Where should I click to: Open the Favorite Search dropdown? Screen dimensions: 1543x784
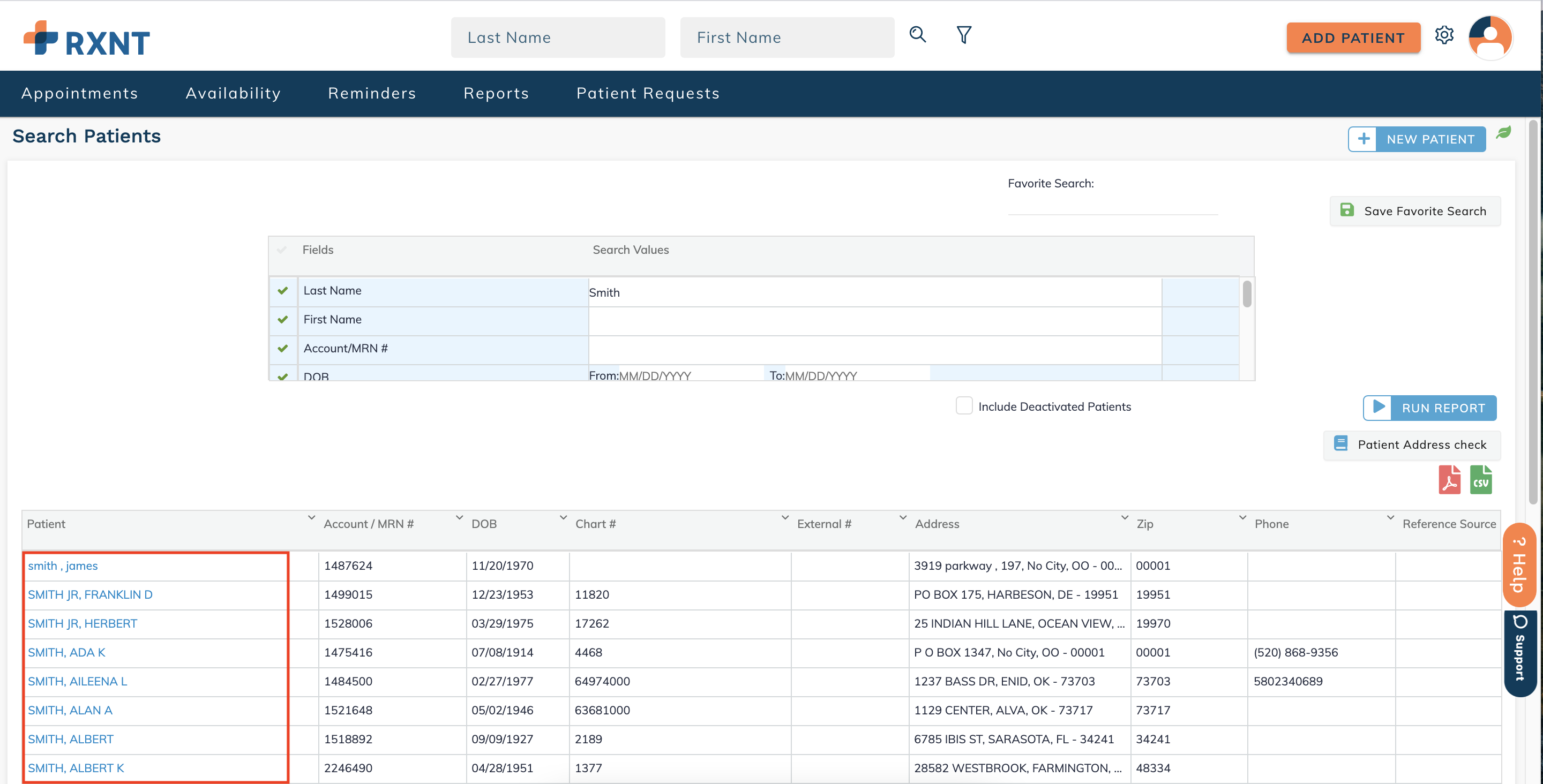[1113, 205]
